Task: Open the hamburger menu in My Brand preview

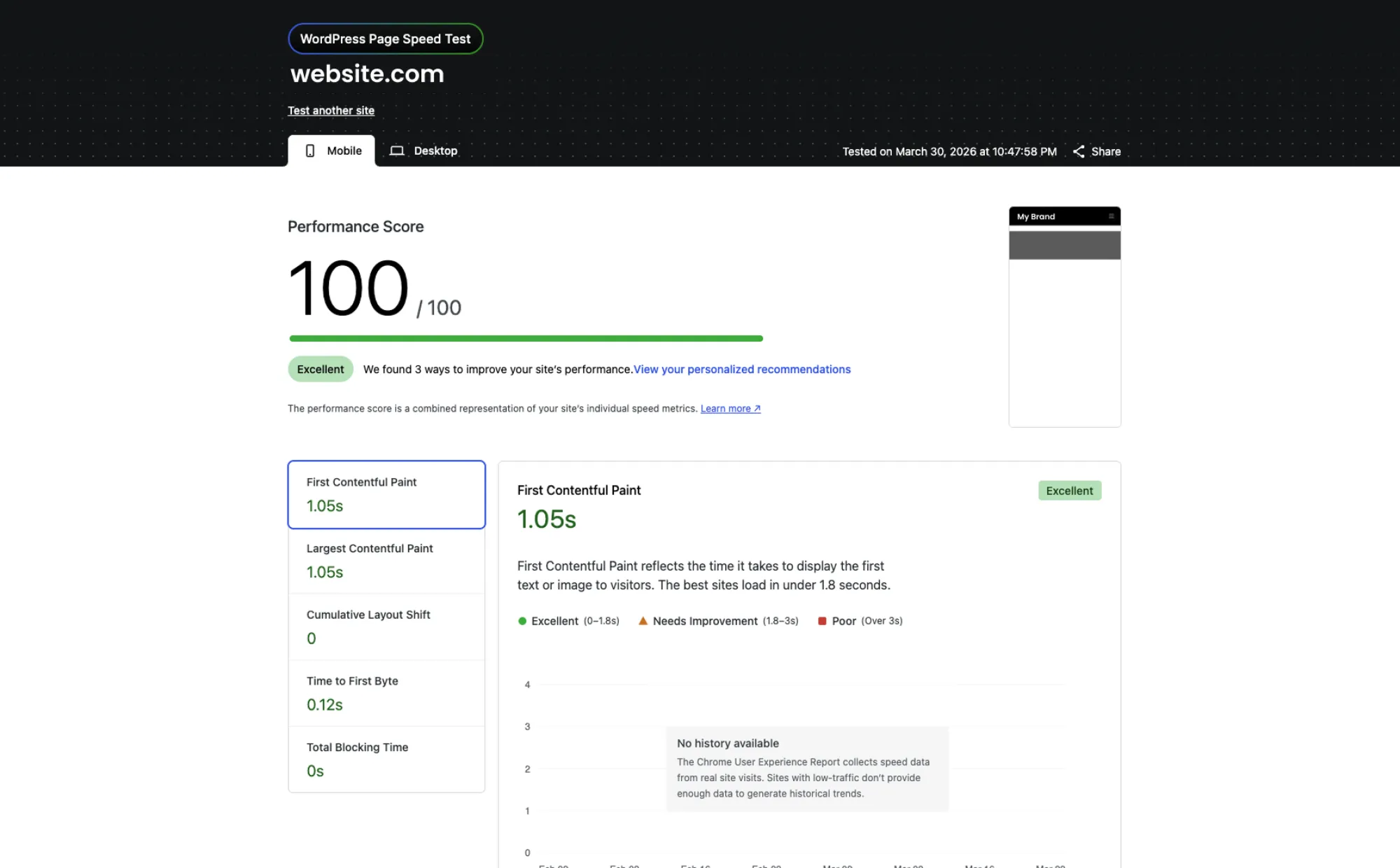Action: pos(1111,216)
